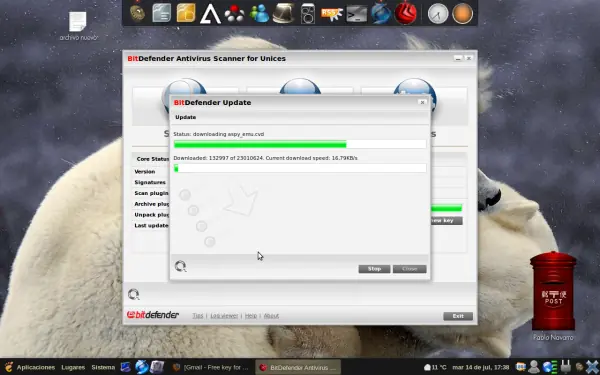Switch to BitDefender Antivirus taskbar window

click(298, 367)
